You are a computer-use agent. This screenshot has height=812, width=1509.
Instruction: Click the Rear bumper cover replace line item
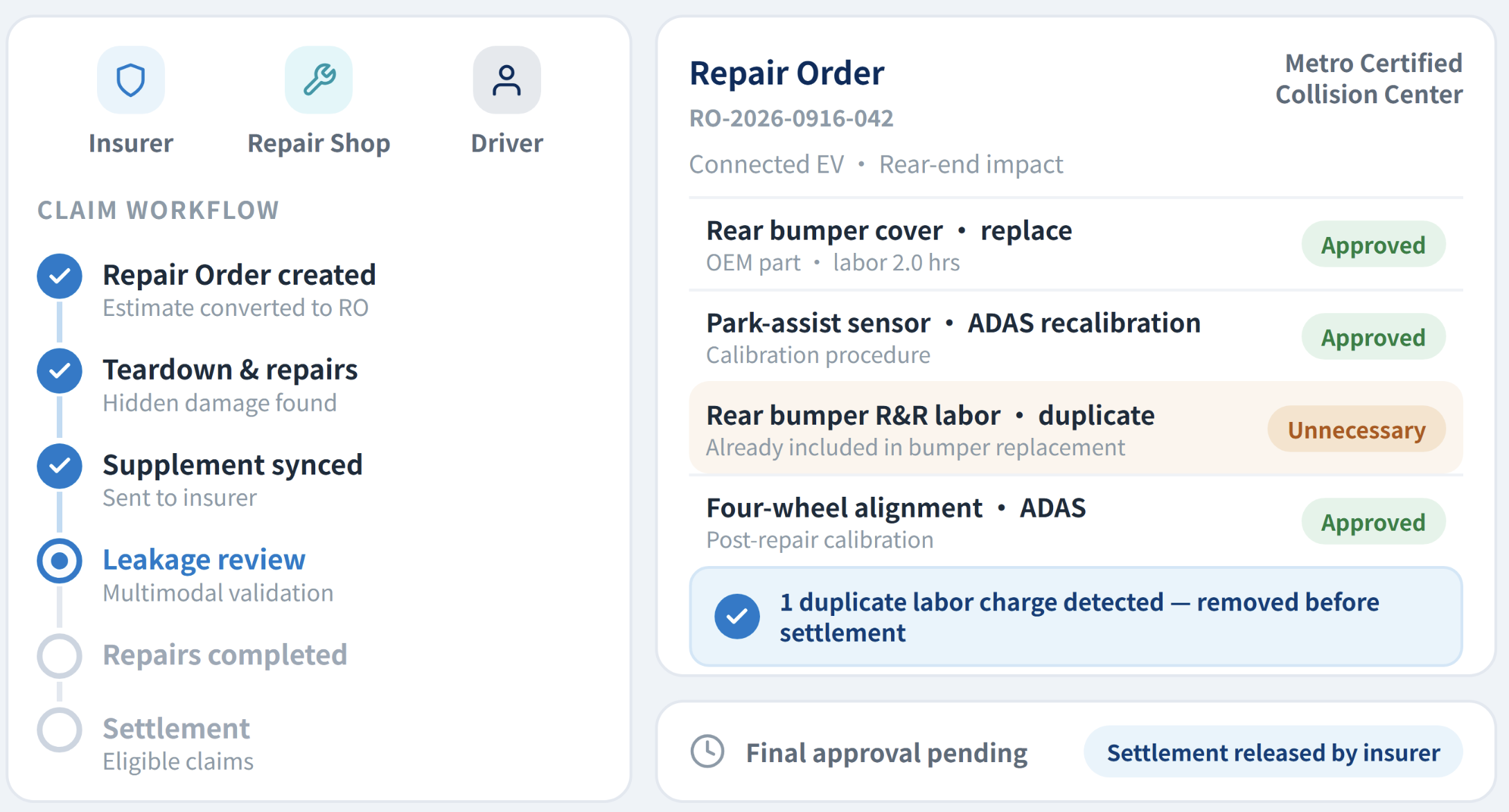1076,245
